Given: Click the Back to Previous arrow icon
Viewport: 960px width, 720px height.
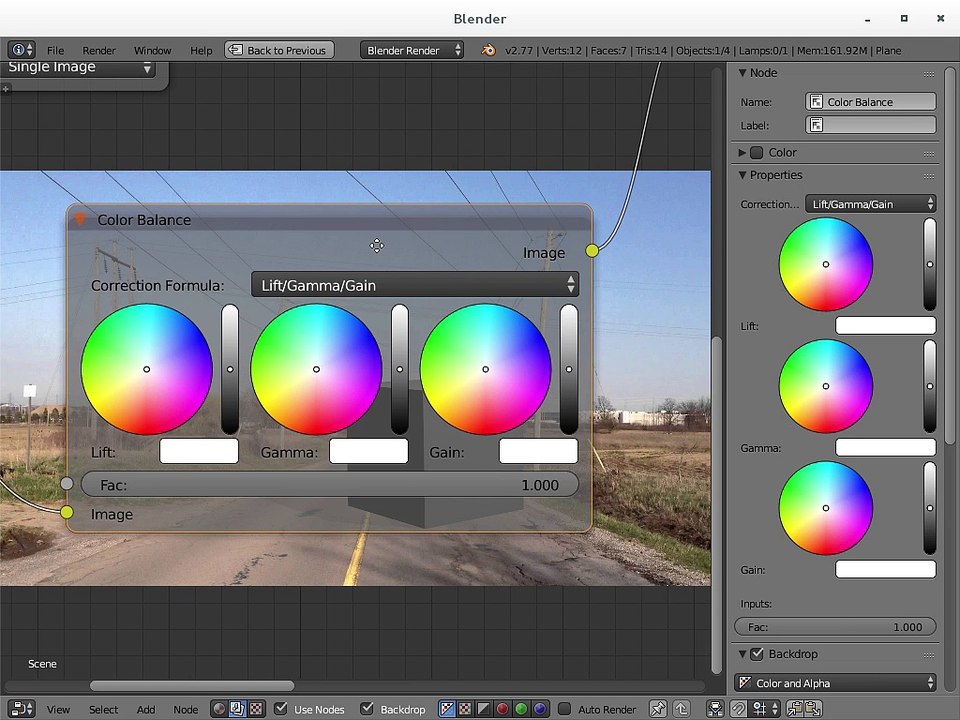Looking at the screenshot, I should pyautogui.click(x=236, y=50).
